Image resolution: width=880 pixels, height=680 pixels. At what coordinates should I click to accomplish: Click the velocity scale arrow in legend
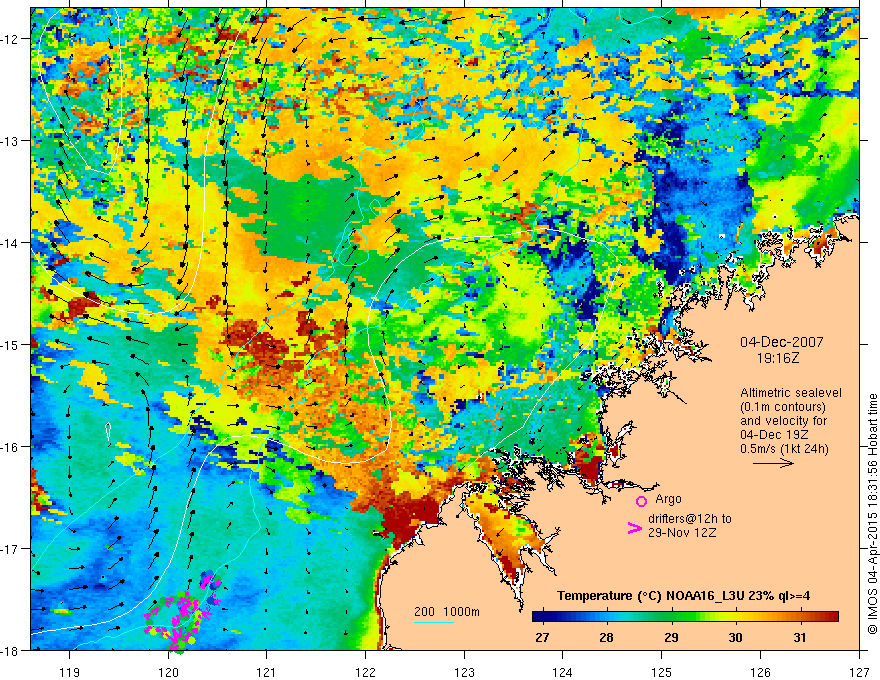(x=773, y=463)
